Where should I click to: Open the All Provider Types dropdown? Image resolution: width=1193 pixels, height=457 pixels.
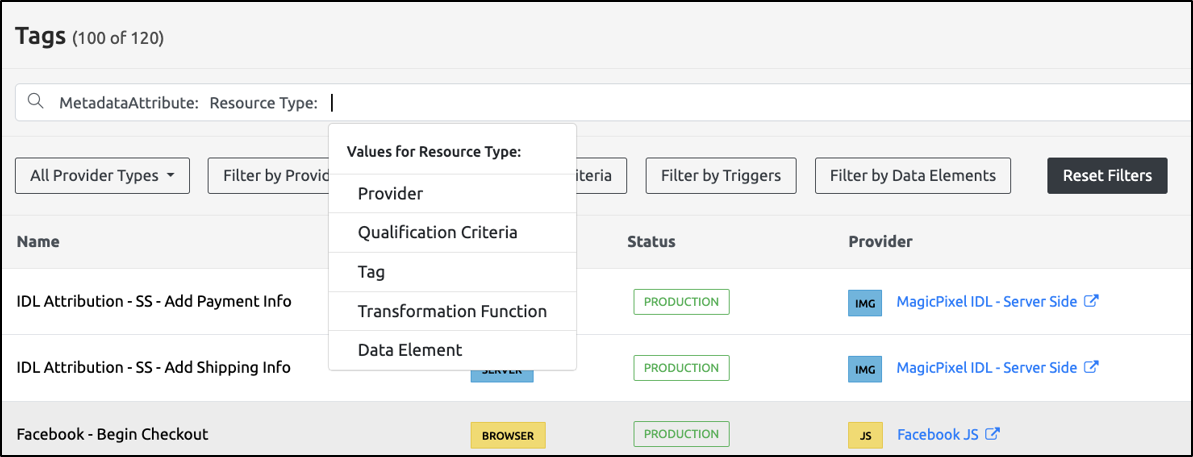[102, 175]
